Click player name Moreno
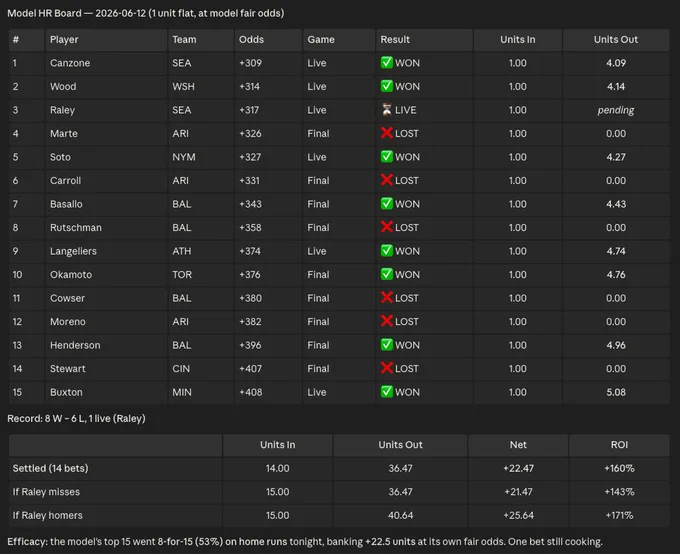This screenshot has height=554, width=680. click(68, 321)
